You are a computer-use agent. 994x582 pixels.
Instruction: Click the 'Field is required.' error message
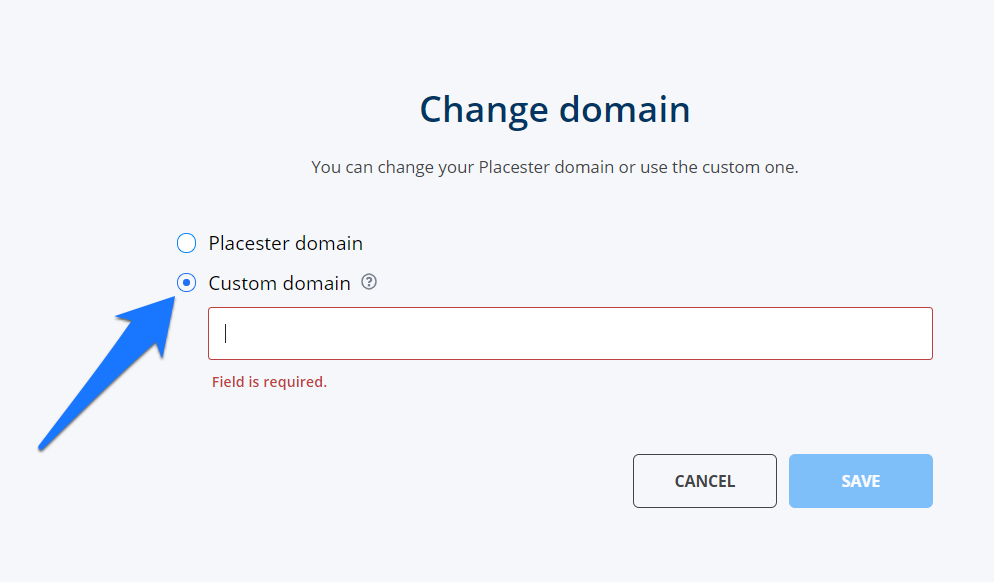click(x=269, y=382)
